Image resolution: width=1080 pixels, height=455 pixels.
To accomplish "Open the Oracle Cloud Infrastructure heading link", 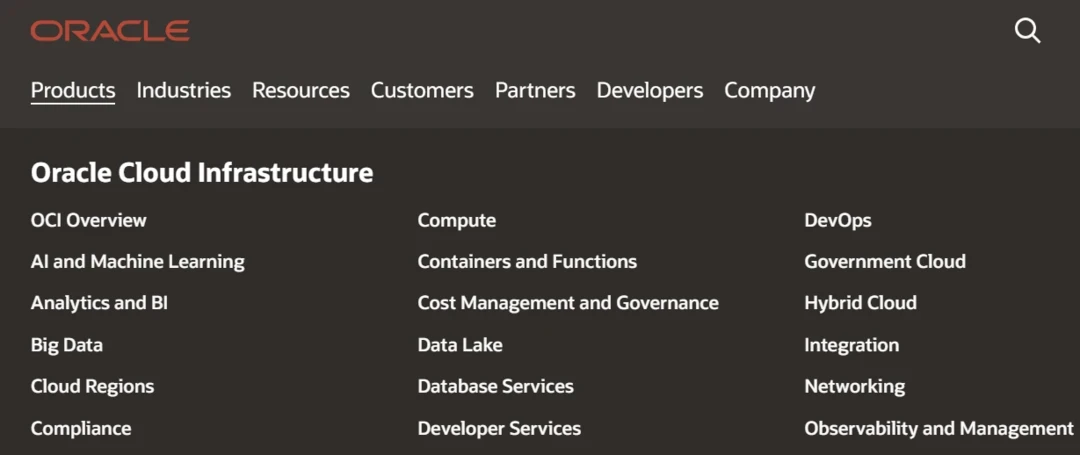I will (202, 173).
